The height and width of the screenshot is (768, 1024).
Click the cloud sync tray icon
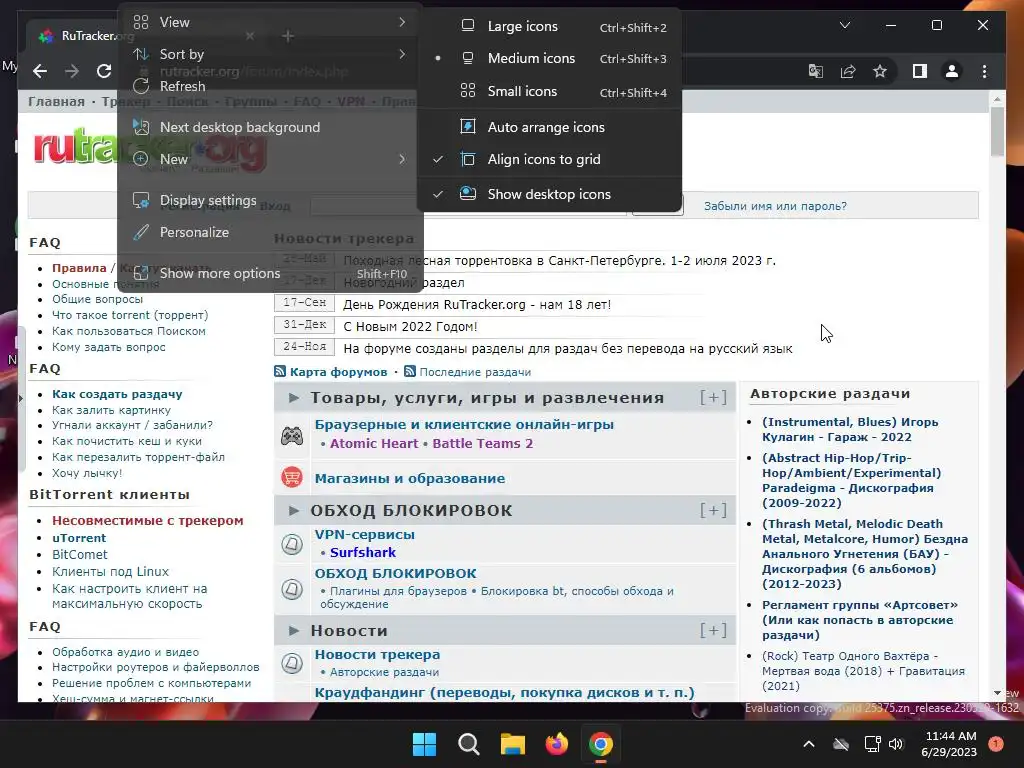coord(841,744)
